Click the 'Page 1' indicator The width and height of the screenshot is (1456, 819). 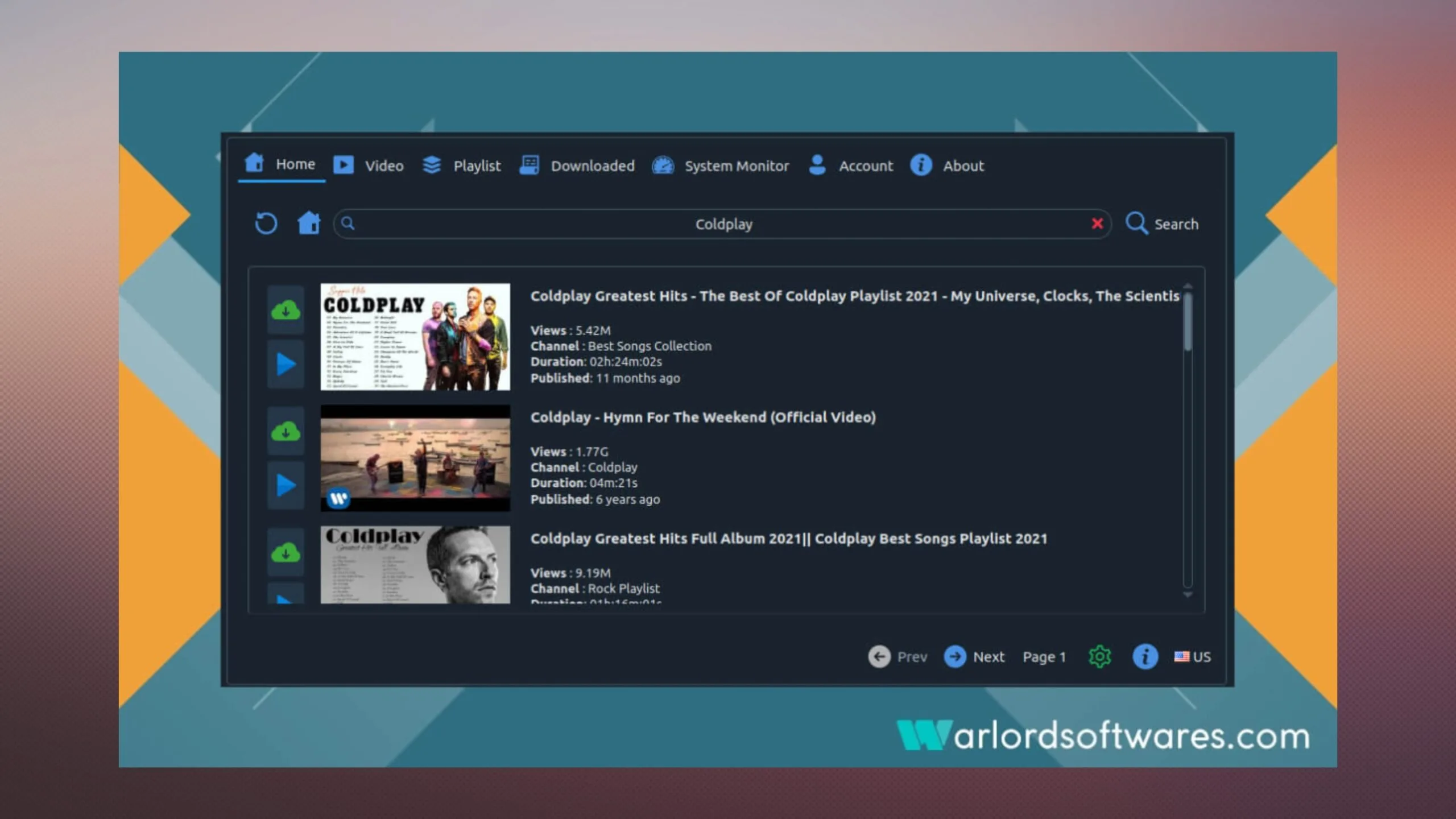pos(1044,657)
